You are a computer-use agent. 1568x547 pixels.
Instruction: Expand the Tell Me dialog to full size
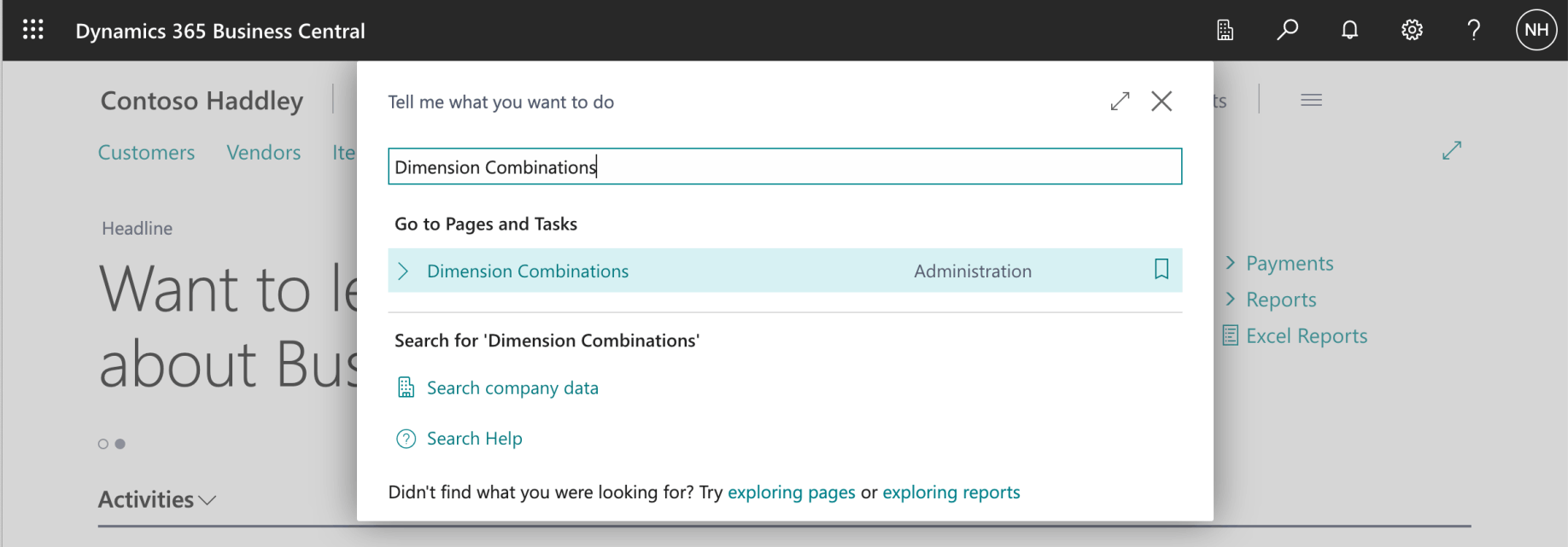(1120, 102)
